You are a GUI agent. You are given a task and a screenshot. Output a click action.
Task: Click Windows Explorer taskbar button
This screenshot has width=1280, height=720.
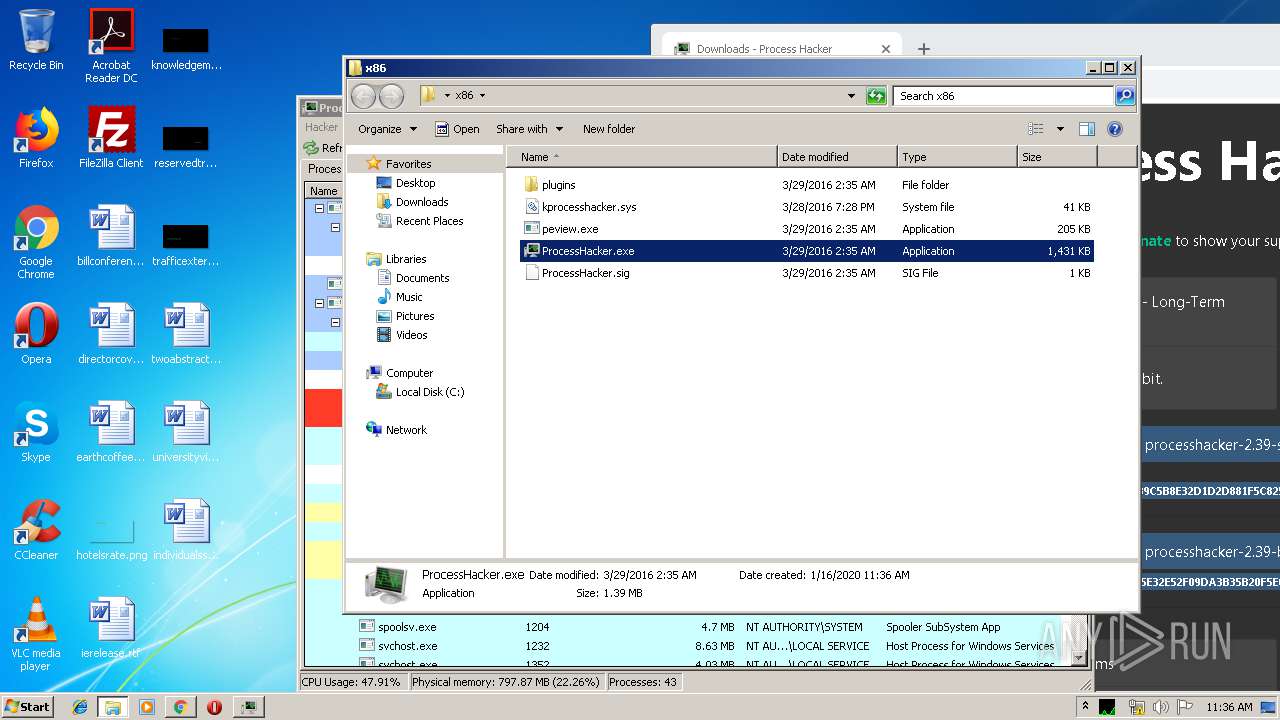(x=113, y=706)
